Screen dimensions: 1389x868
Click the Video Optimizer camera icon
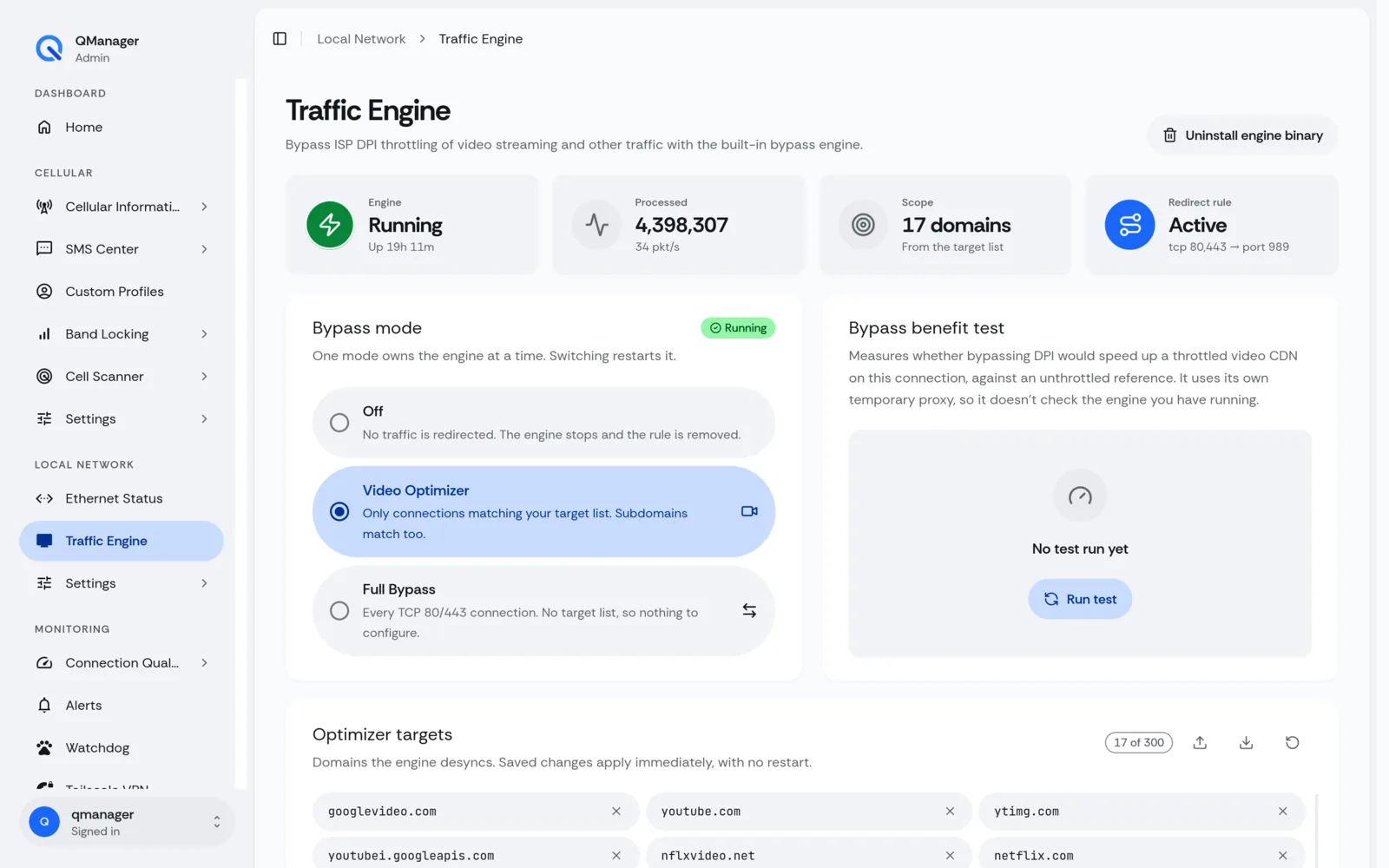pos(749,511)
